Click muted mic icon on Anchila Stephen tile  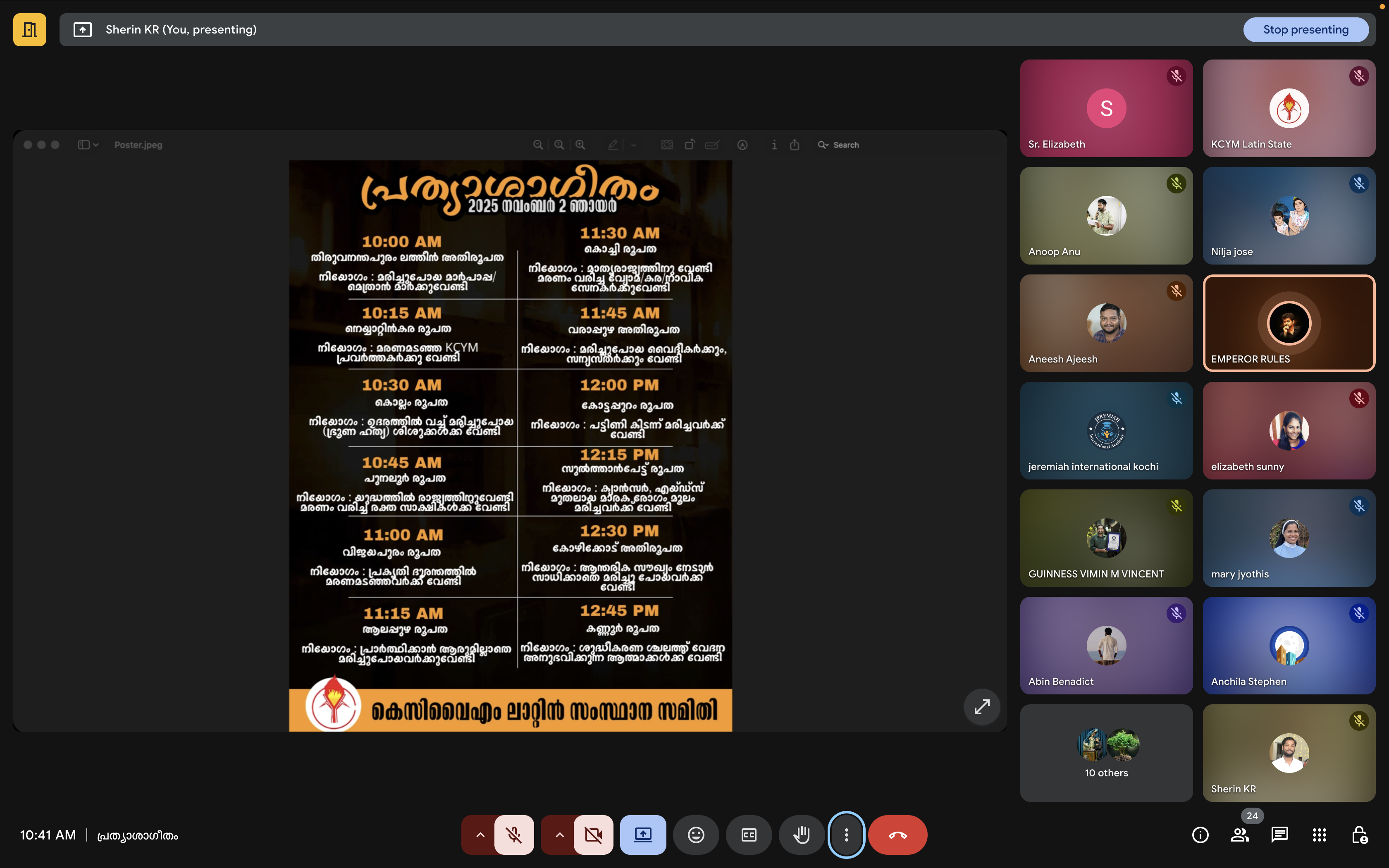point(1358,613)
